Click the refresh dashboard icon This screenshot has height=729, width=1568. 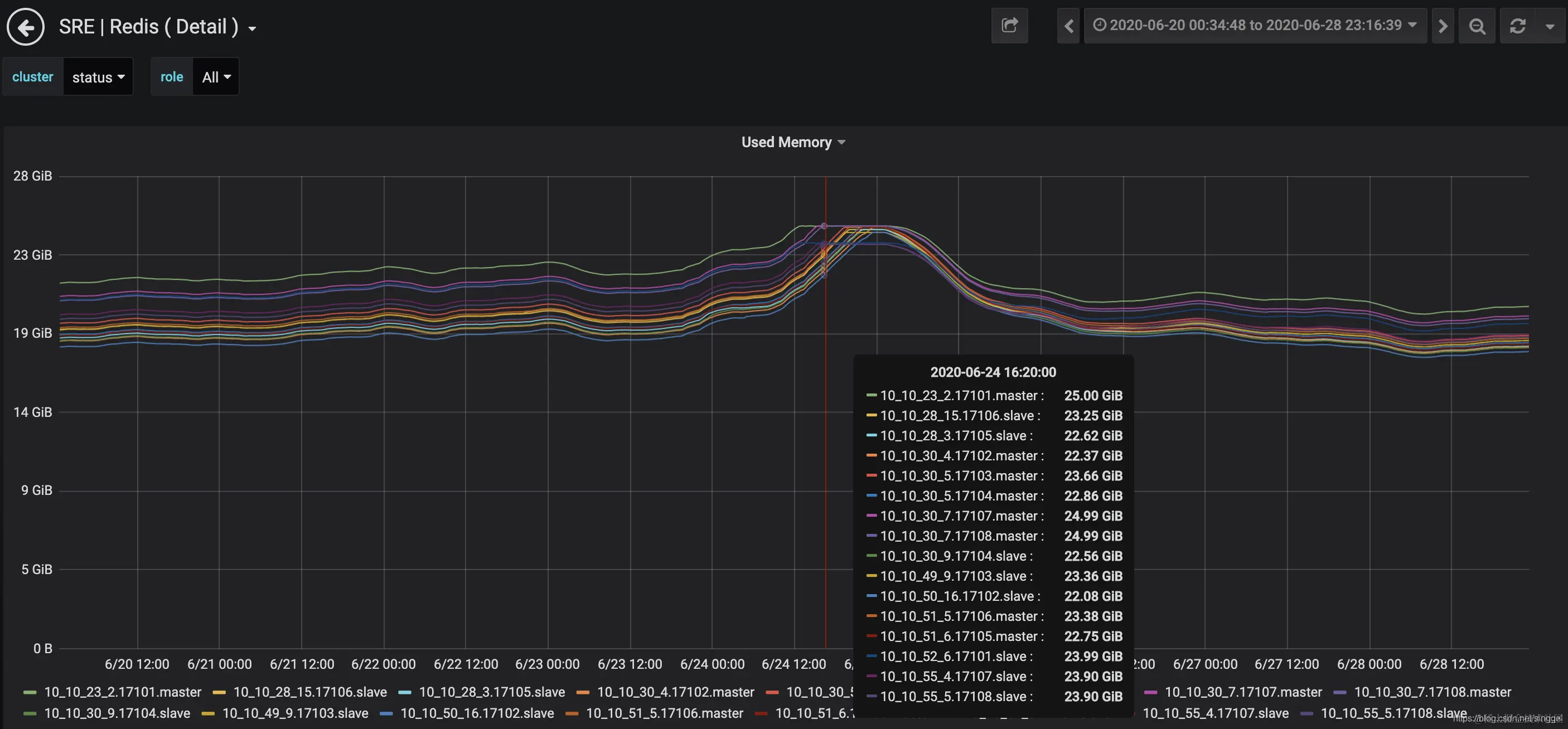coord(1517,26)
